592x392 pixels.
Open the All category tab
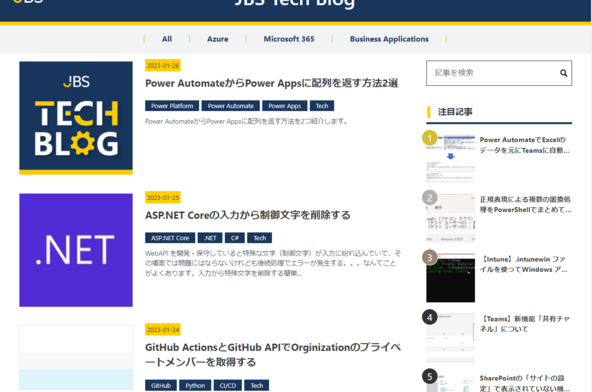point(167,39)
